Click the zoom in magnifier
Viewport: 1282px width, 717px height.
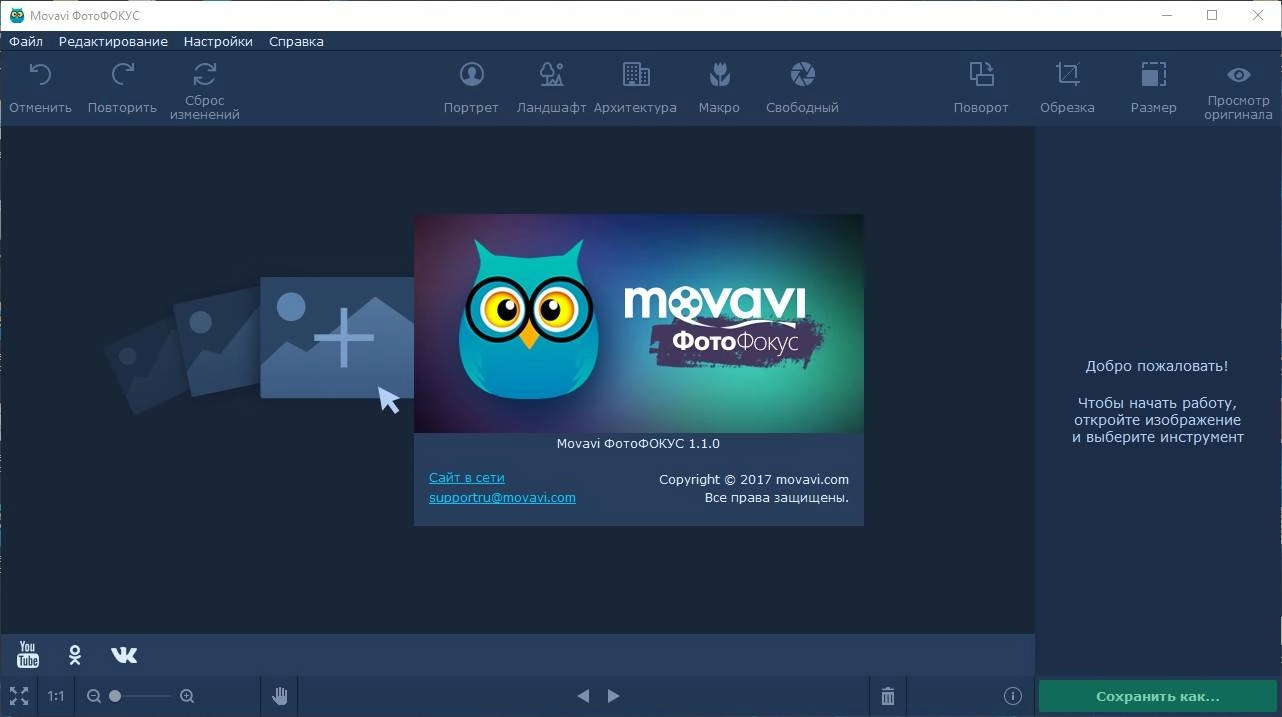187,696
